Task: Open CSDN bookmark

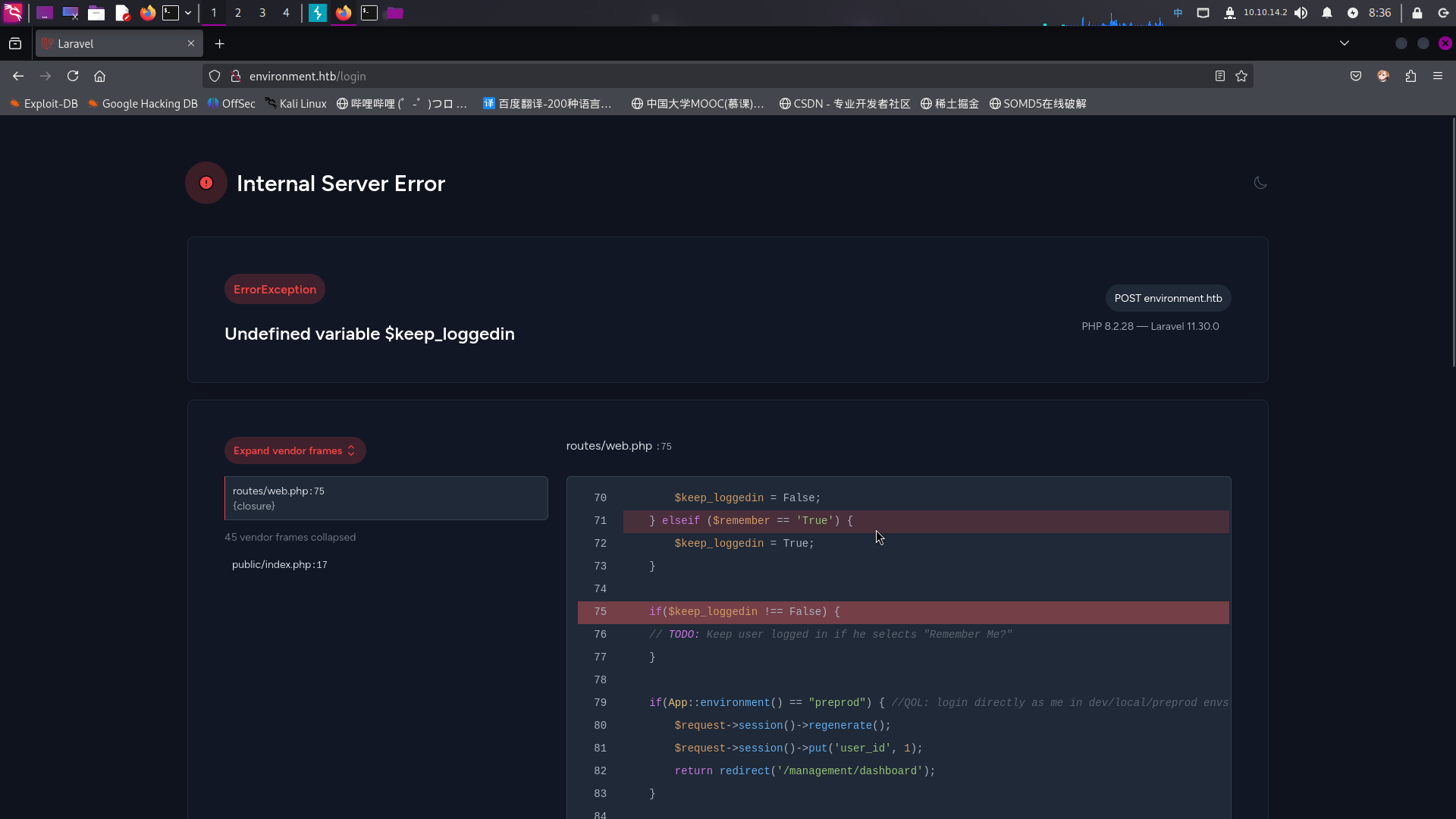Action: tap(845, 104)
